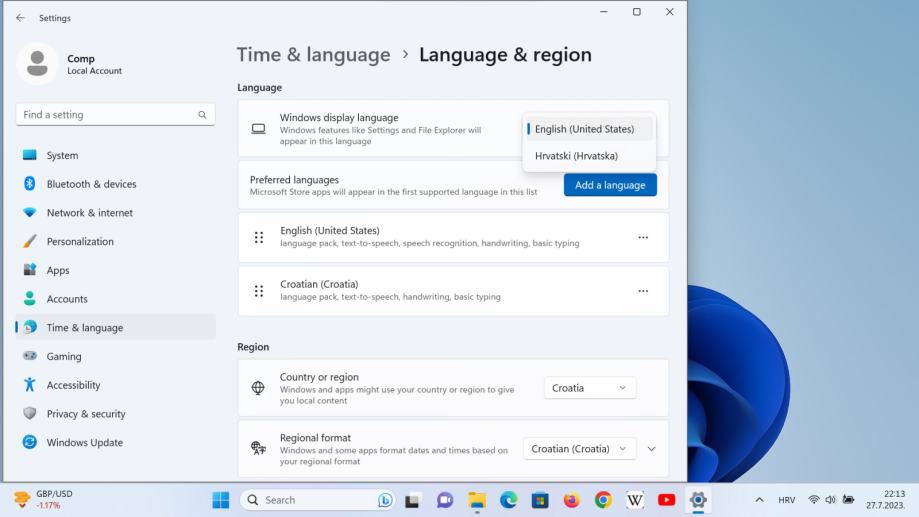The height and width of the screenshot is (517, 919).
Task: Minimize the Settings window
Action: coord(604,12)
